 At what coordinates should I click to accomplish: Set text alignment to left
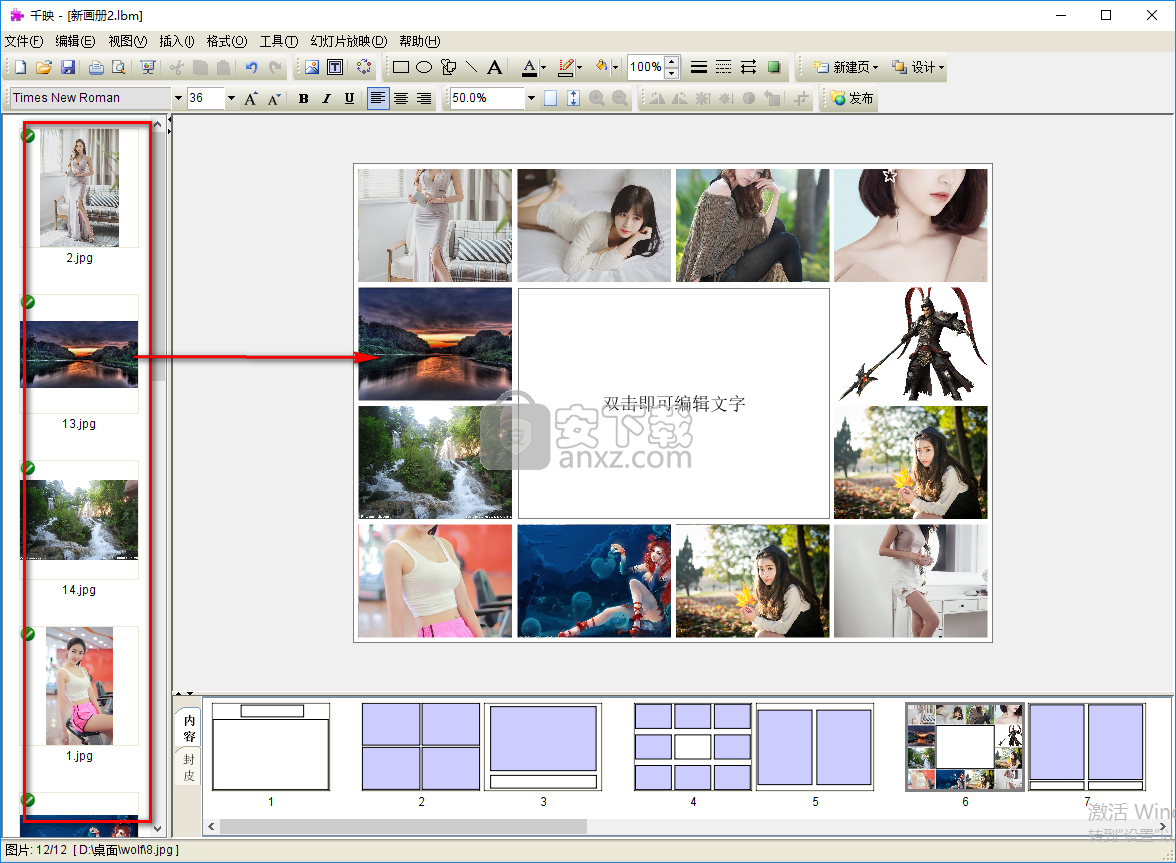coord(378,98)
